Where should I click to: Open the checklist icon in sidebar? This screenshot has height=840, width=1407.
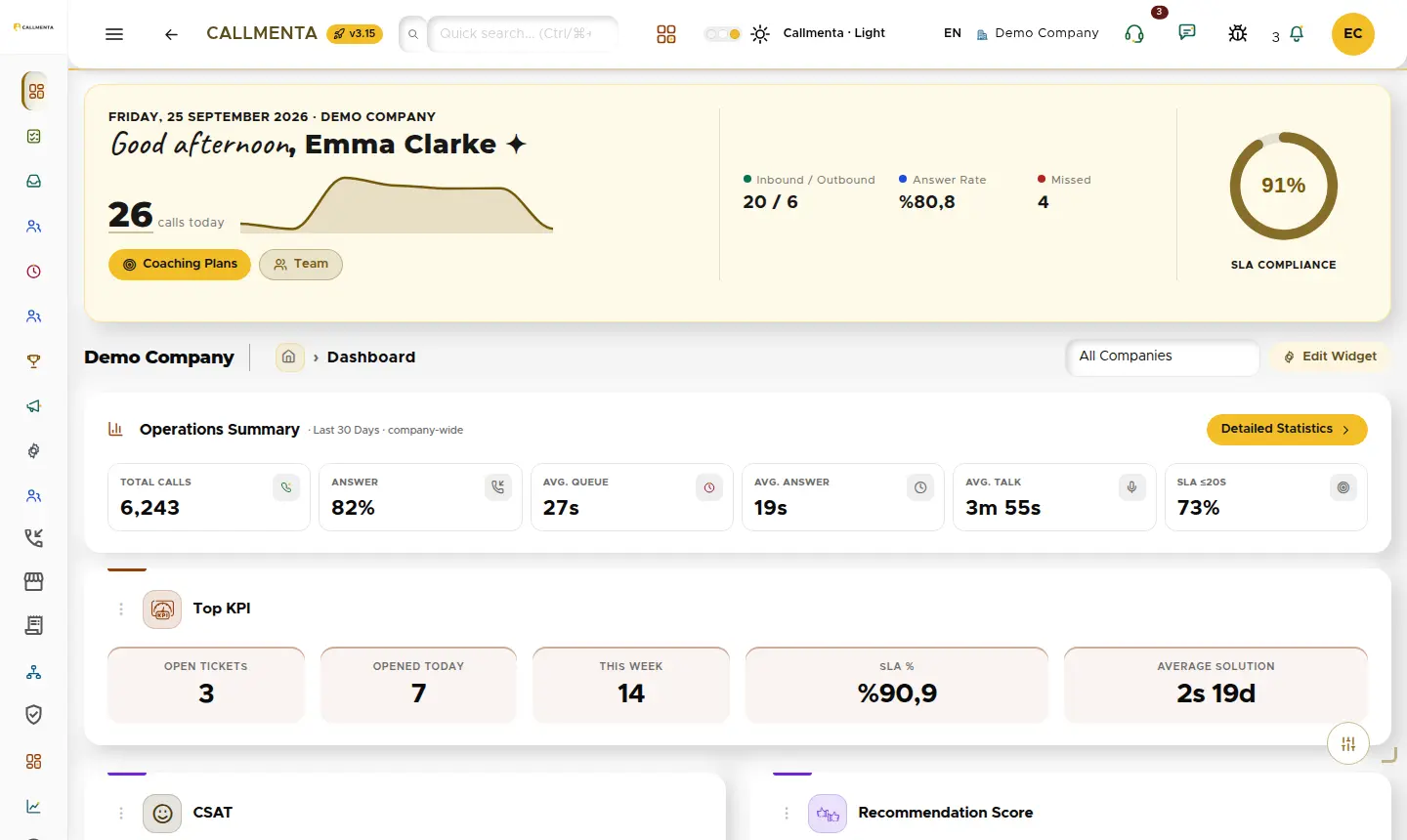[34, 137]
